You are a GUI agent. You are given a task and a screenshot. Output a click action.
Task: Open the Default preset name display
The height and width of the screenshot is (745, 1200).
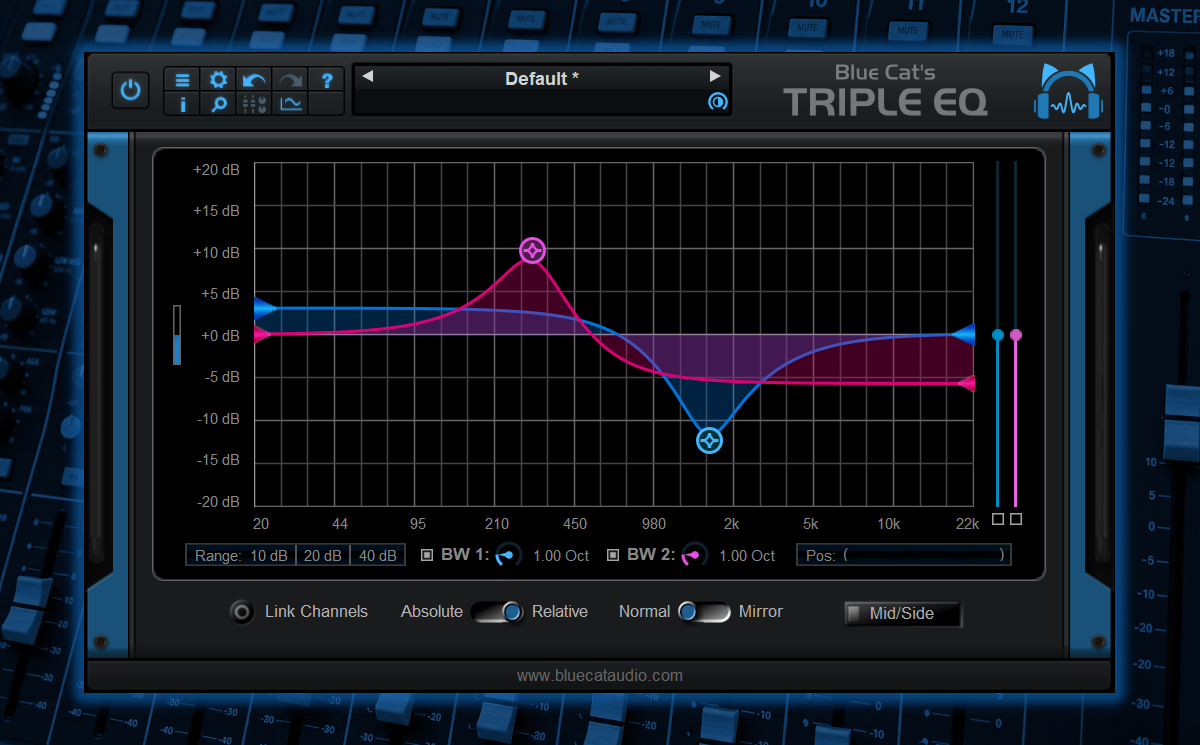point(541,78)
